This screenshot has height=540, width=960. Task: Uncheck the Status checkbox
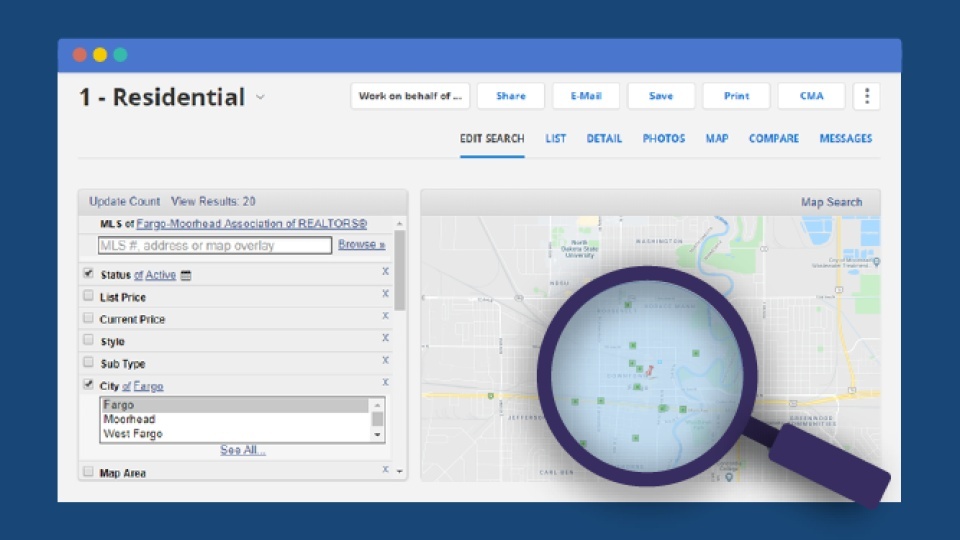tap(88, 273)
